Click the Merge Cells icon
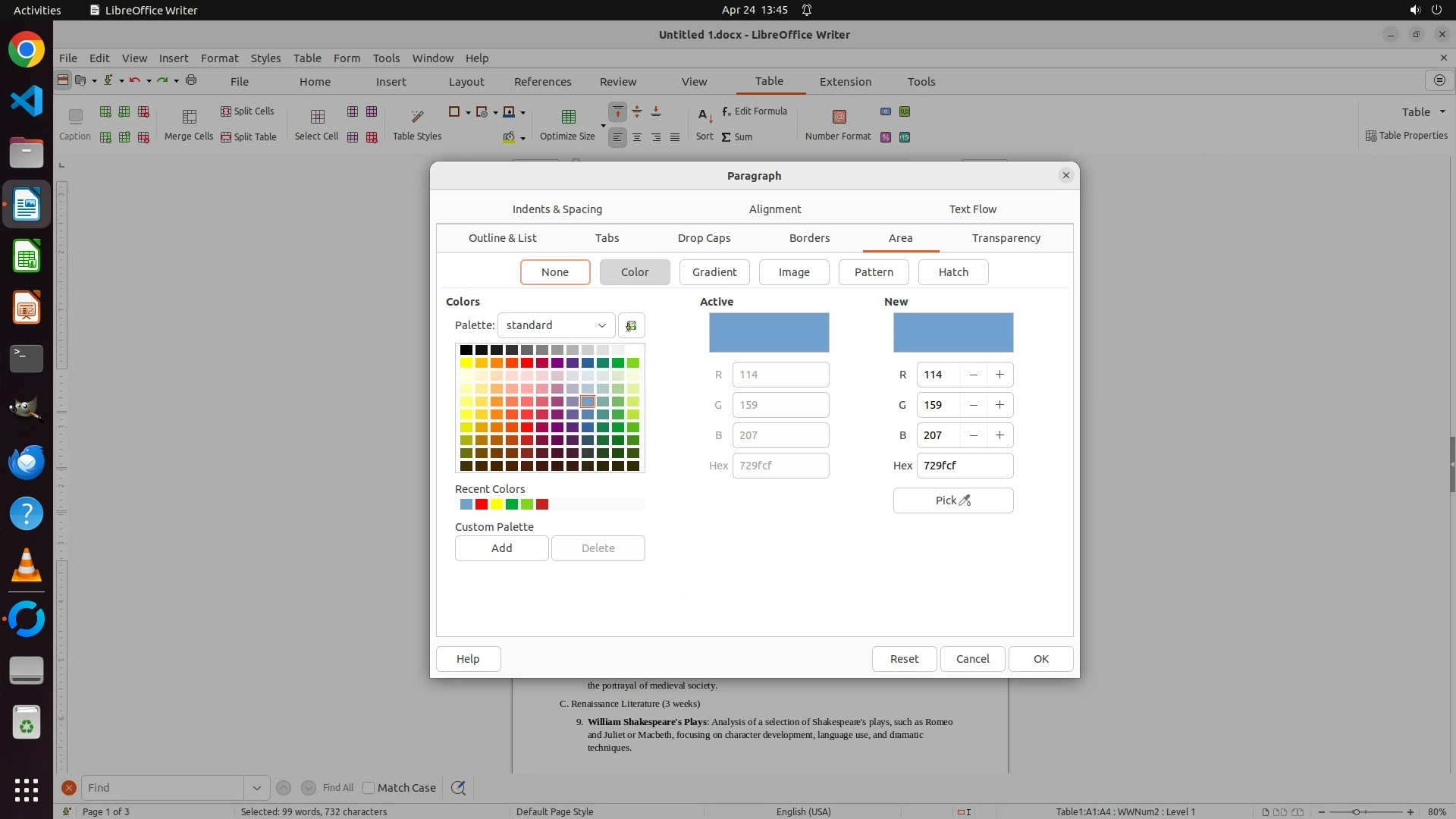This screenshot has width=1456, height=819. click(190, 117)
